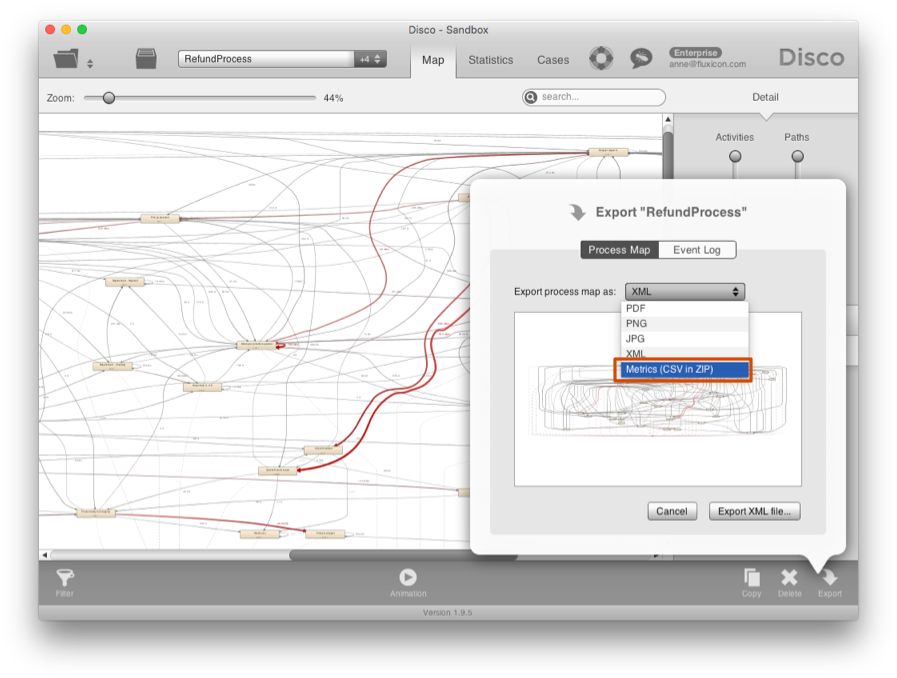Switch to the Map tab
Screen dimensions: 897x678
coord(433,60)
